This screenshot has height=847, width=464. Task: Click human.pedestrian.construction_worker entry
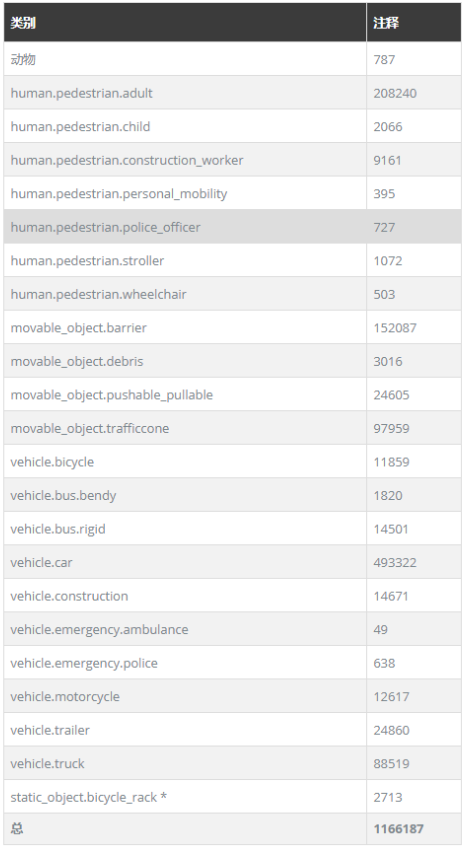127,160
